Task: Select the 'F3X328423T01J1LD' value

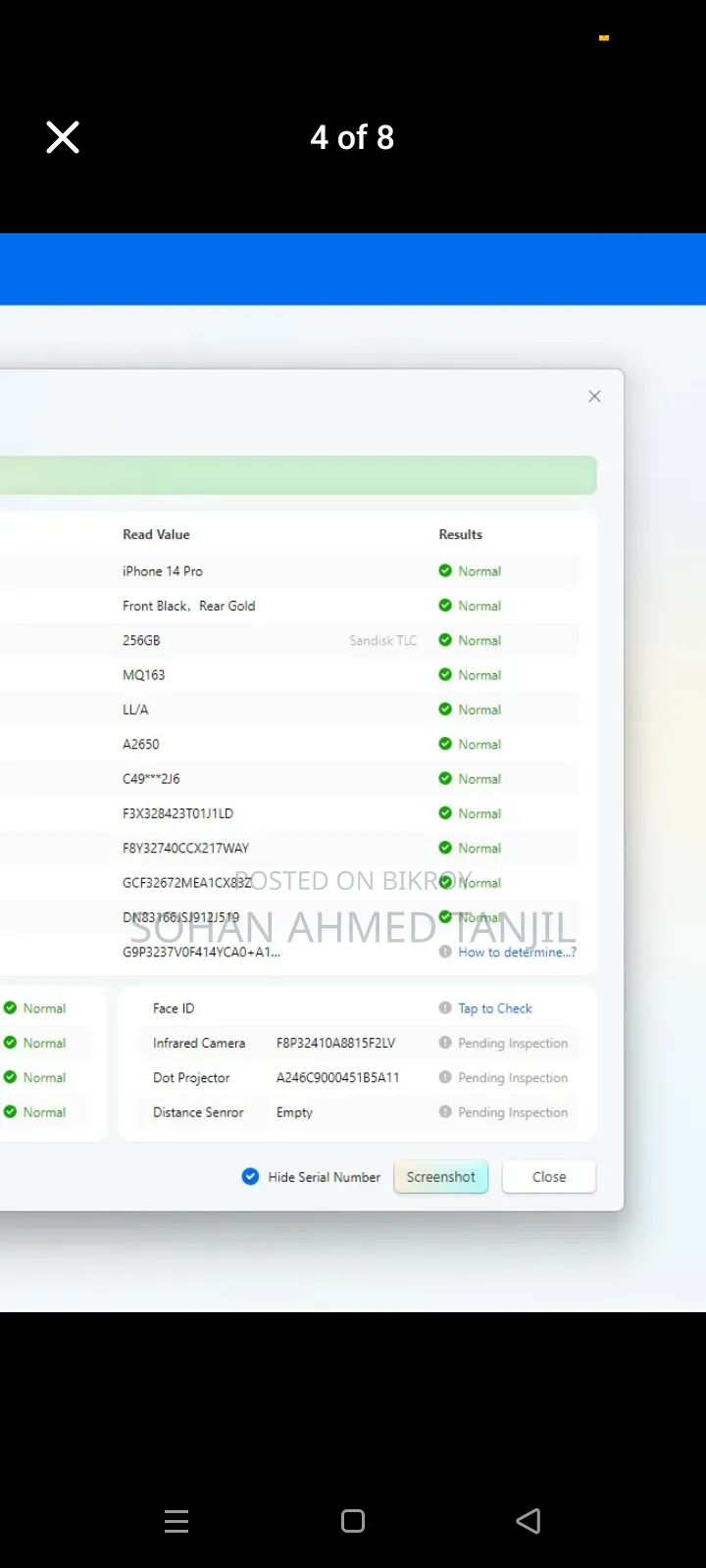Action: point(177,813)
